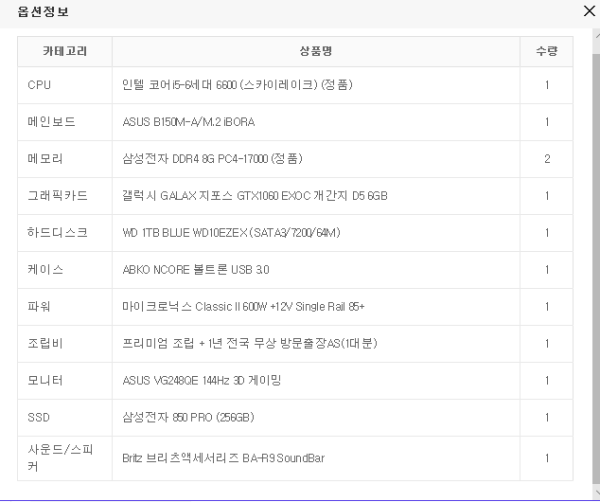Image resolution: width=600 pixels, height=502 pixels.
Task: Select the 파워 category cell
Action: [65, 307]
